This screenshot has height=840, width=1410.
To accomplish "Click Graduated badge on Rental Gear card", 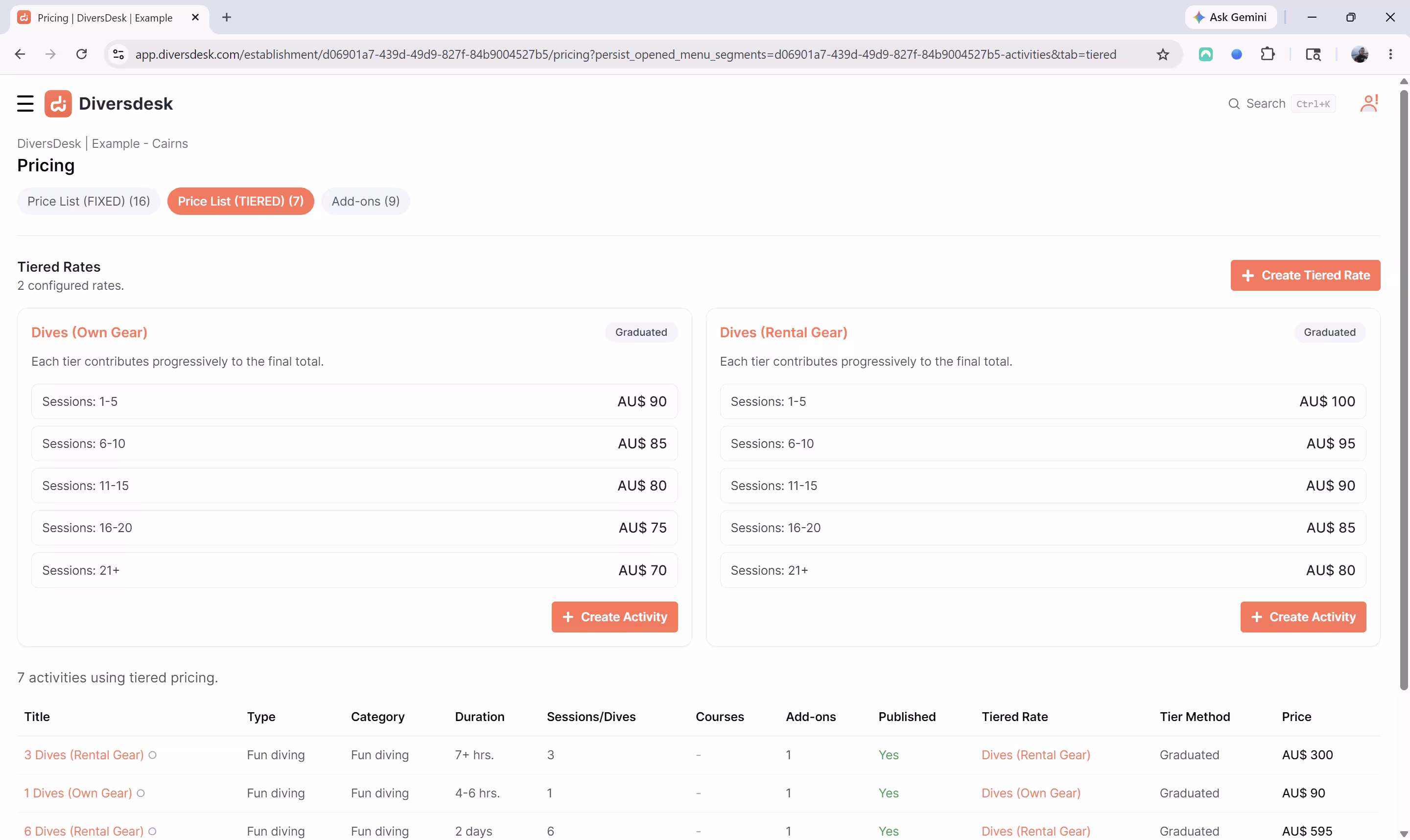I will click(1330, 332).
